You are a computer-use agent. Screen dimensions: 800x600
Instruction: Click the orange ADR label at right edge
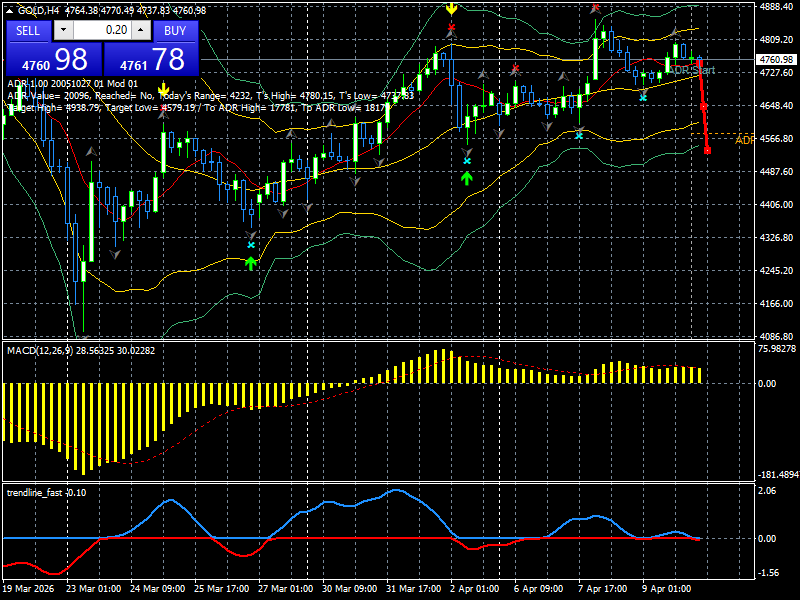(x=744, y=140)
